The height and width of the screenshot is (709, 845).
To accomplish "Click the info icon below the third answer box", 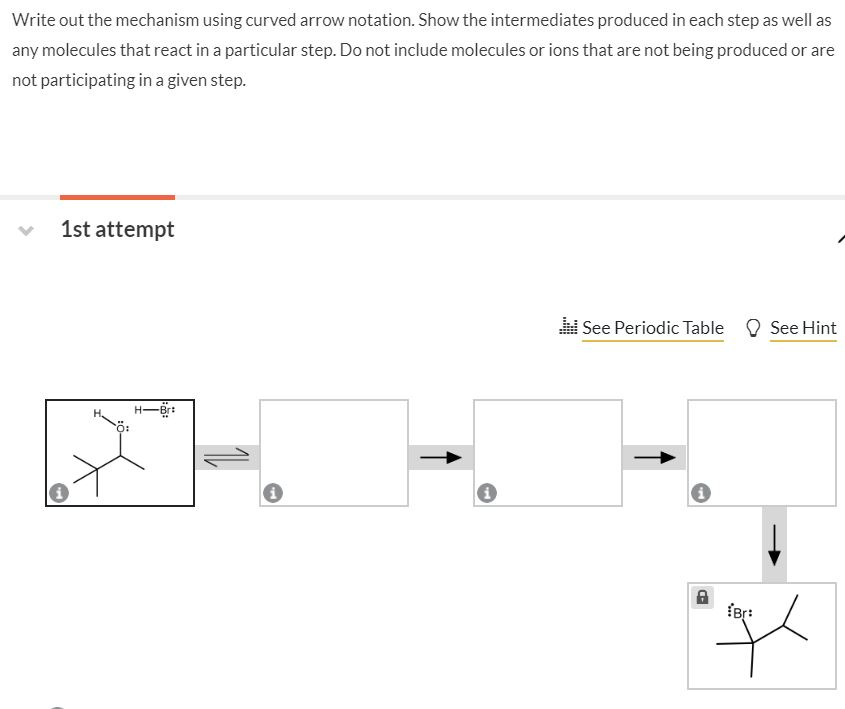I will pos(487,491).
